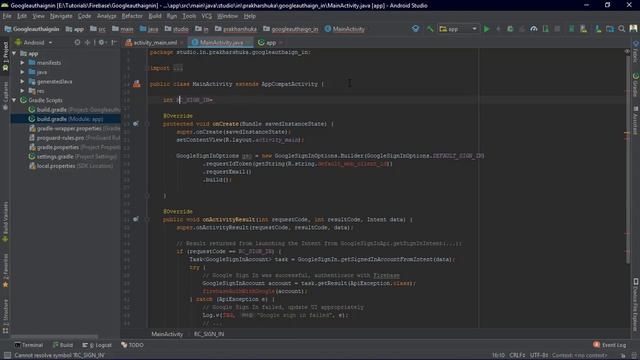Click the Googleauthsignin root breadcrumb
640x360 pixels.
(32, 29)
